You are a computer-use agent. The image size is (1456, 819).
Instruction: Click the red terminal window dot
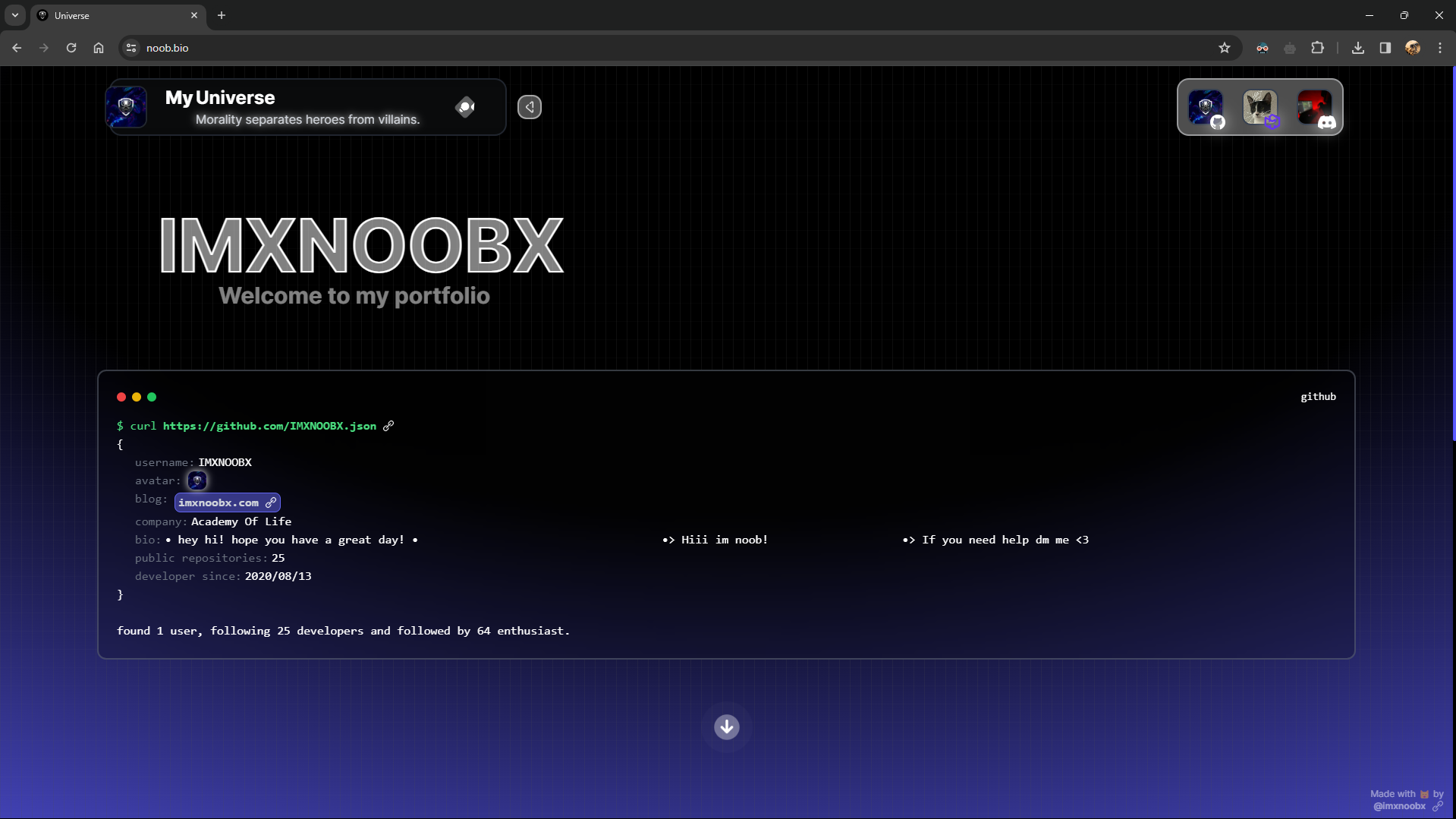[x=121, y=397]
